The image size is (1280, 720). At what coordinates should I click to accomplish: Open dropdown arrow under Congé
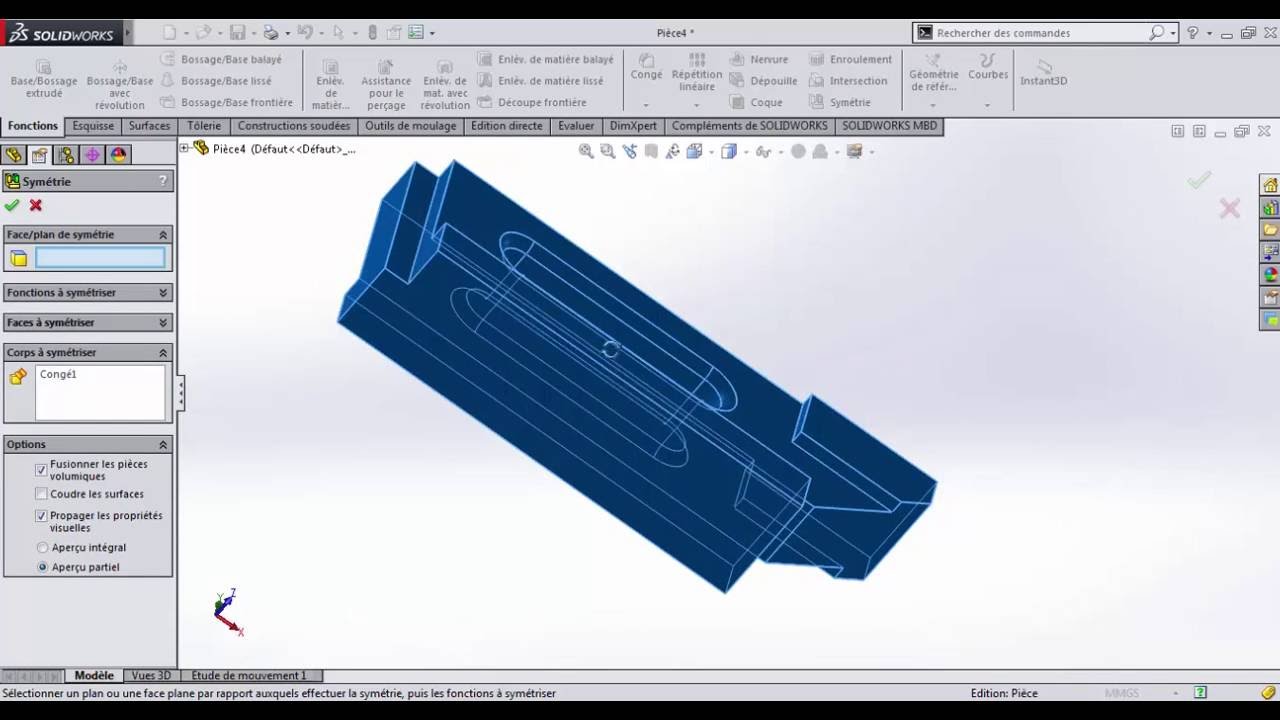[646, 105]
